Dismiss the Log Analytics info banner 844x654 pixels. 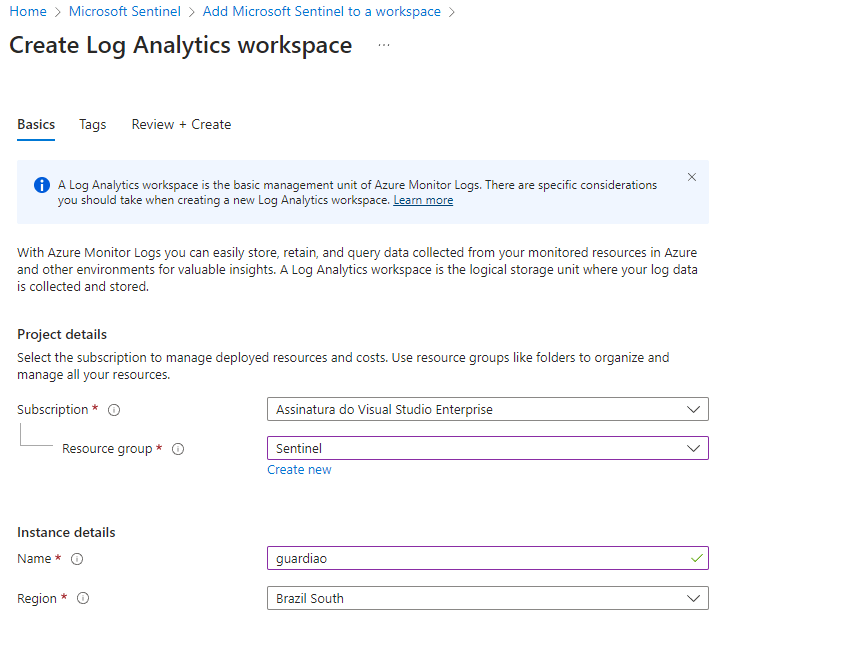tap(691, 177)
